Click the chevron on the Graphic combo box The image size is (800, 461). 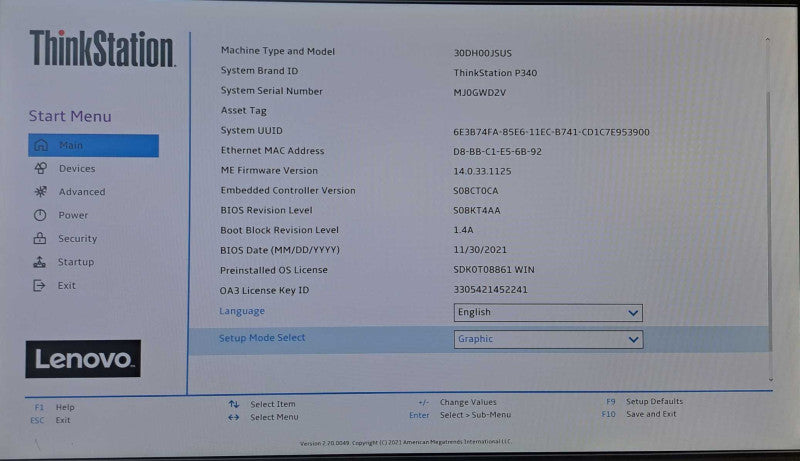(634, 340)
